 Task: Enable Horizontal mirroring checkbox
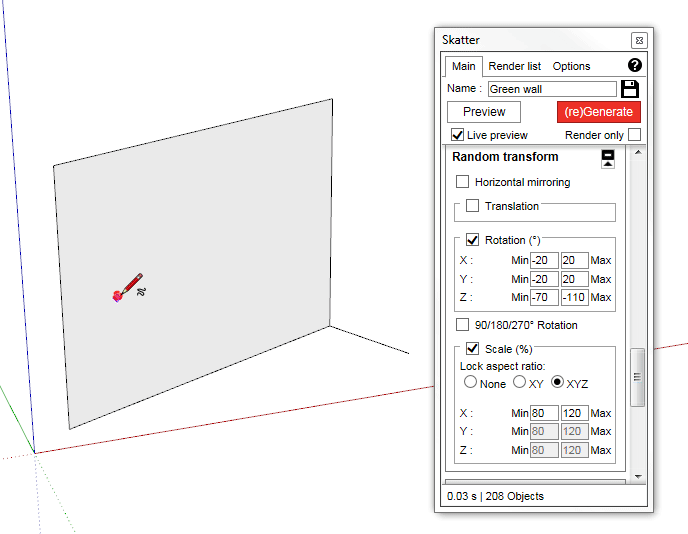coord(462,182)
